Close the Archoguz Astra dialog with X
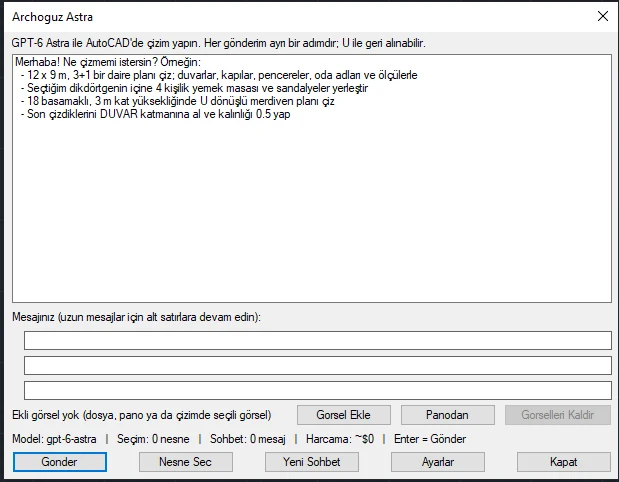 (x=603, y=16)
